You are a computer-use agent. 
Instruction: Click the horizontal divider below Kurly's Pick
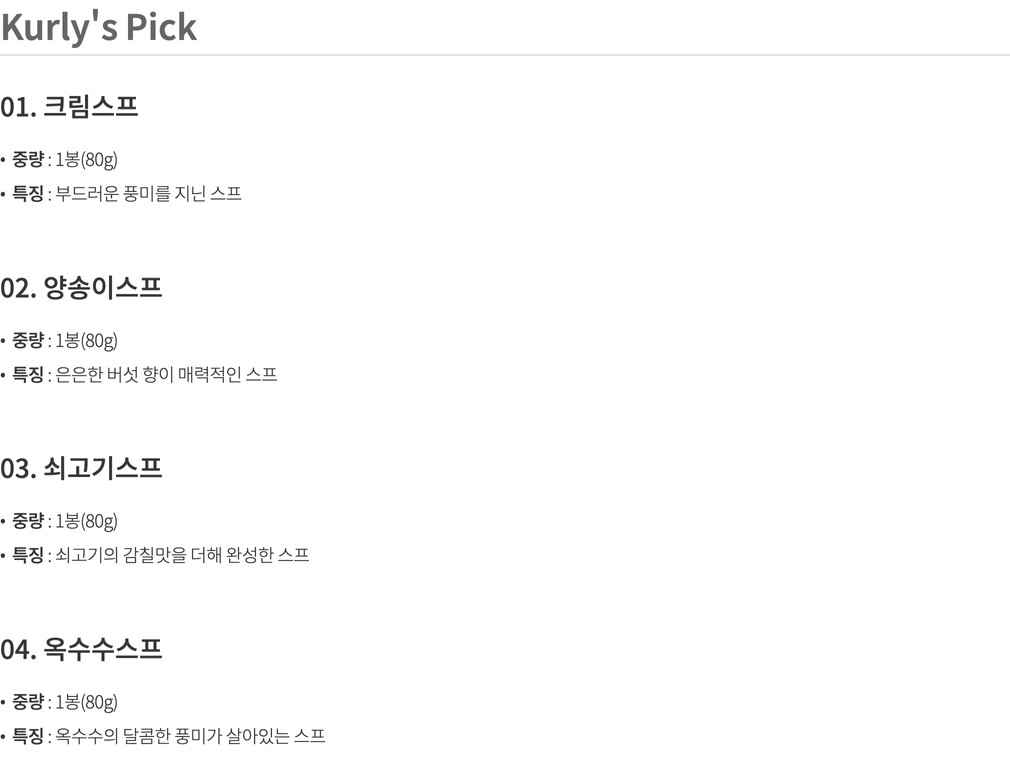pyautogui.click(x=505, y=55)
